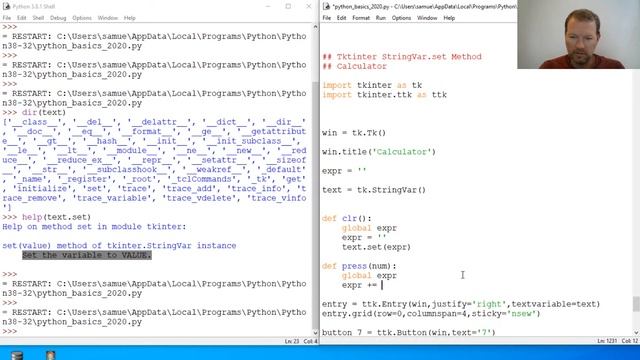Click 'def press(num):' line
The image size is (640, 360).
[x=359, y=266]
